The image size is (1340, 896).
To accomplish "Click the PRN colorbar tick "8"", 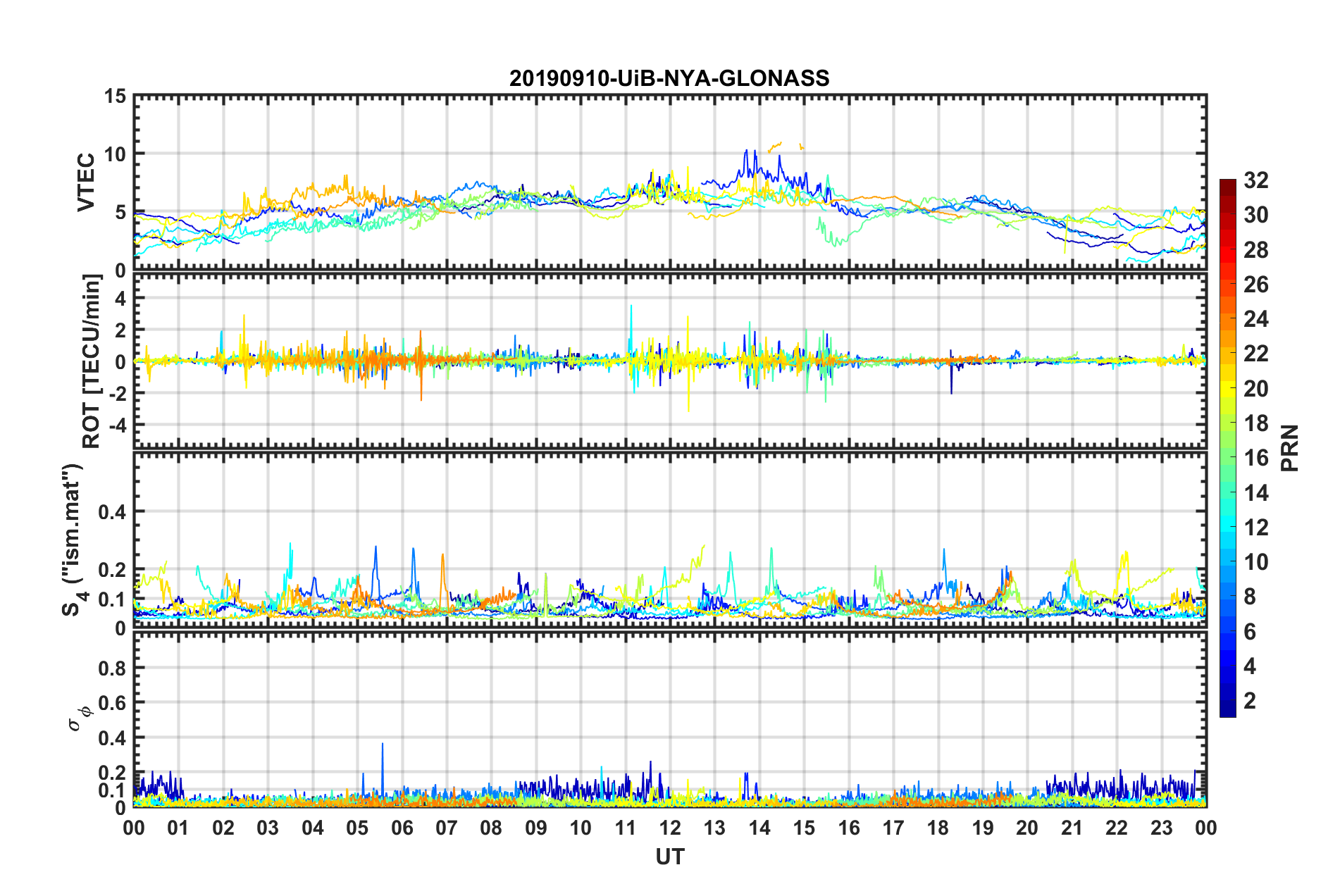I will pyautogui.click(x=1250, y=597).
